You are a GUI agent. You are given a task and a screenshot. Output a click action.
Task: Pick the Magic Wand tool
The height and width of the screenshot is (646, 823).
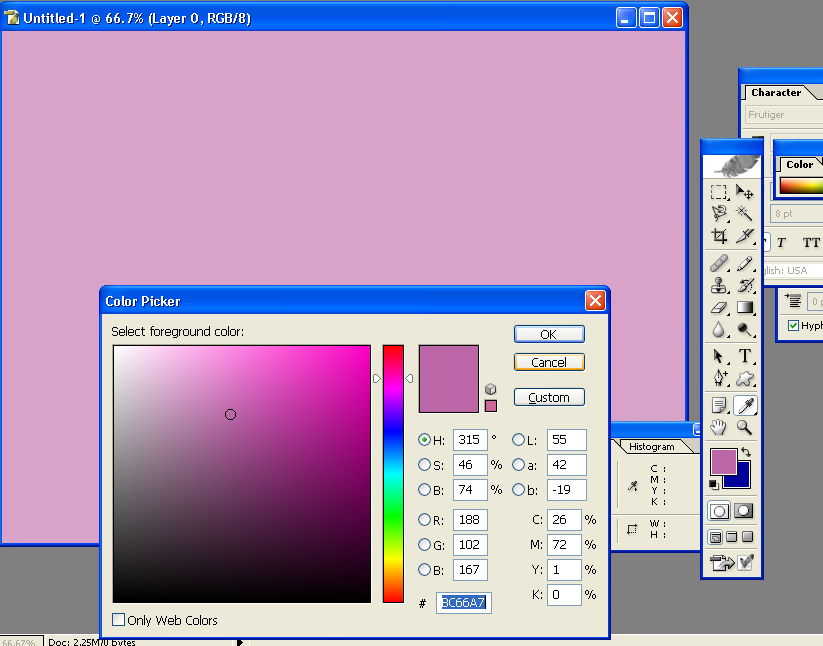pyautogui.click(x=745, y=214)
